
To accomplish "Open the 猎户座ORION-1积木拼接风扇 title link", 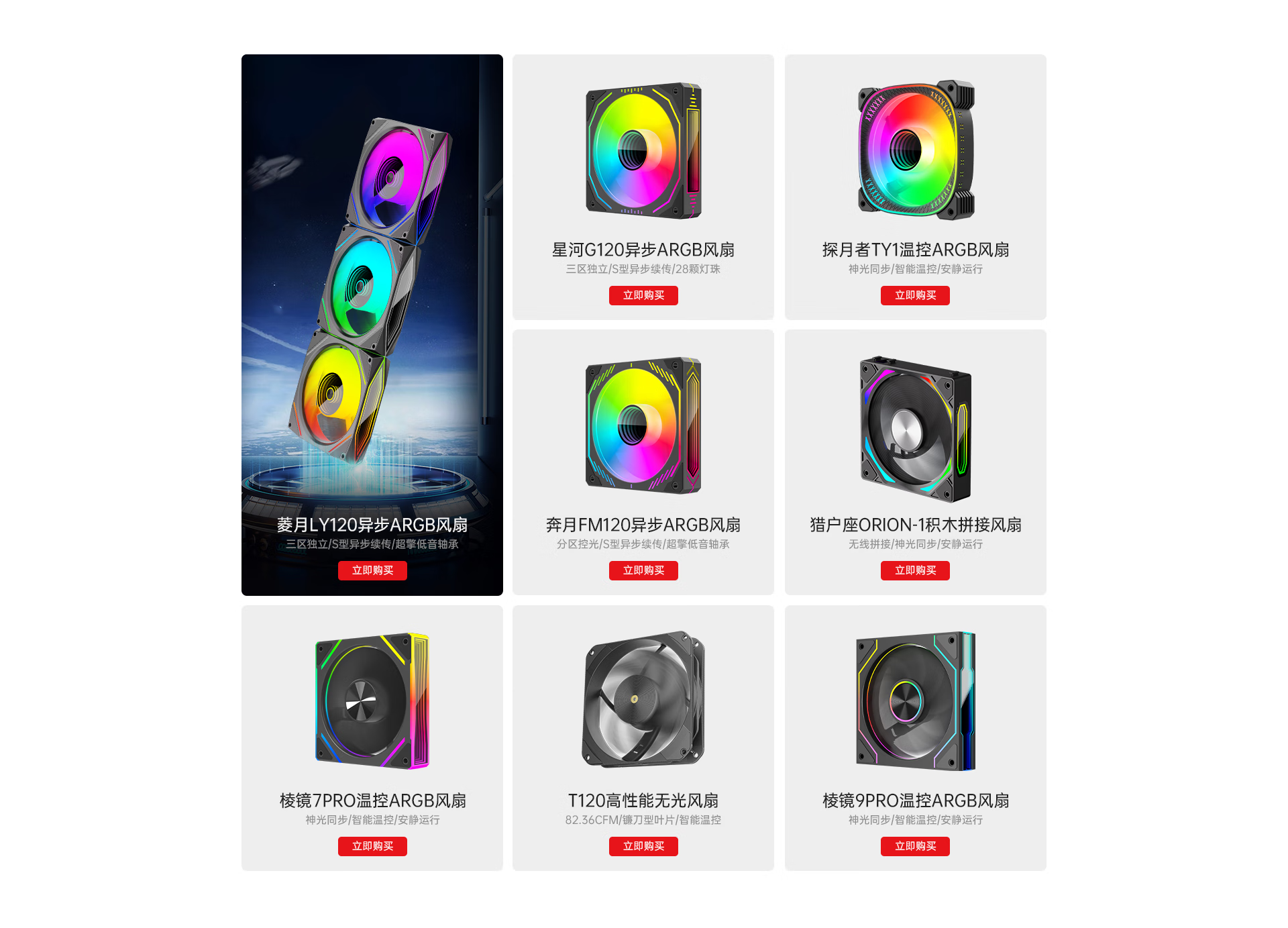I will 916,525.
